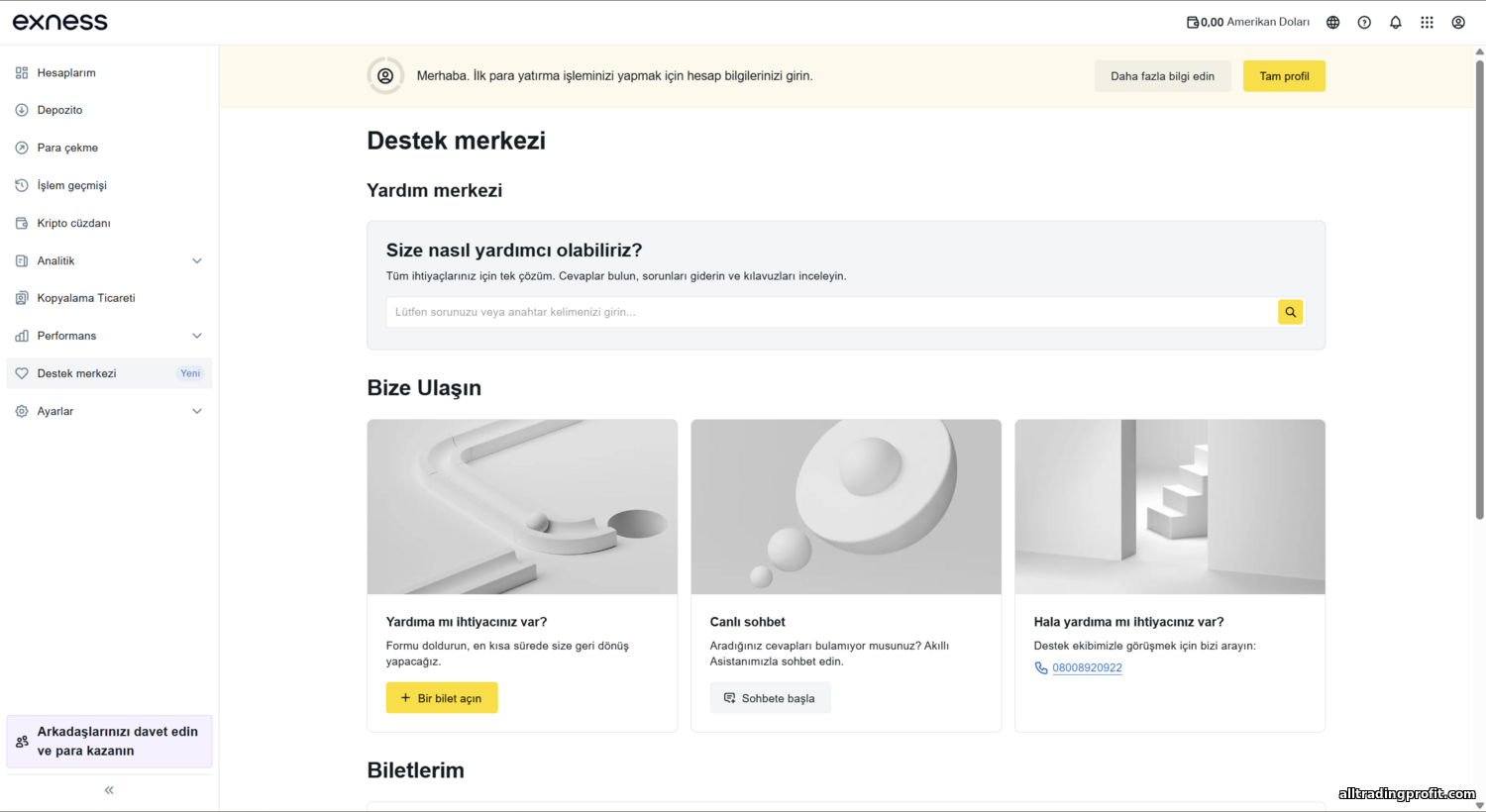Open the help question mark icon
The height and width of the screenshot is (812, 1486).
pos(1364,22)
